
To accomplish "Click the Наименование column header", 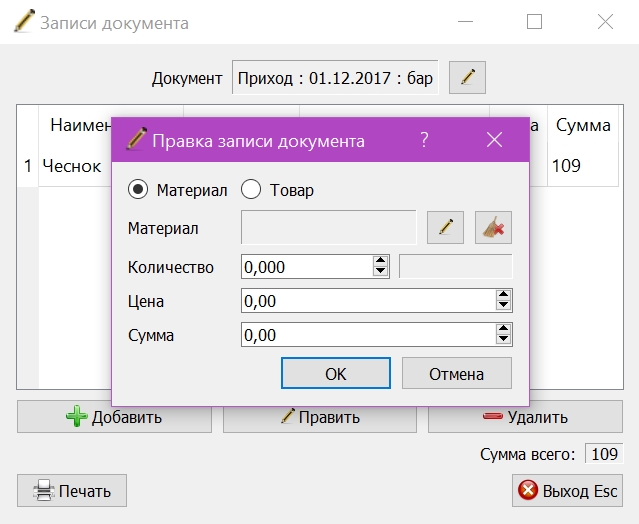I will coord(80,125).
